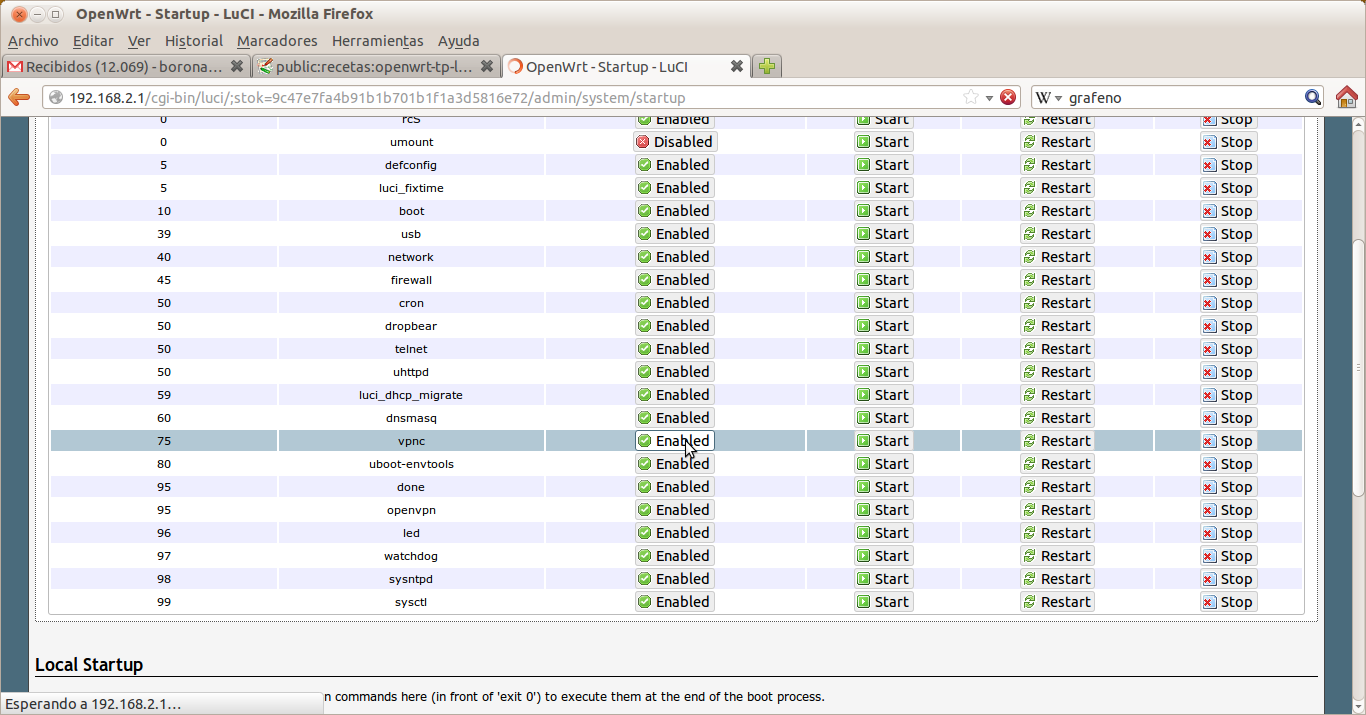Open the Marcadores menu

(277, 41)
